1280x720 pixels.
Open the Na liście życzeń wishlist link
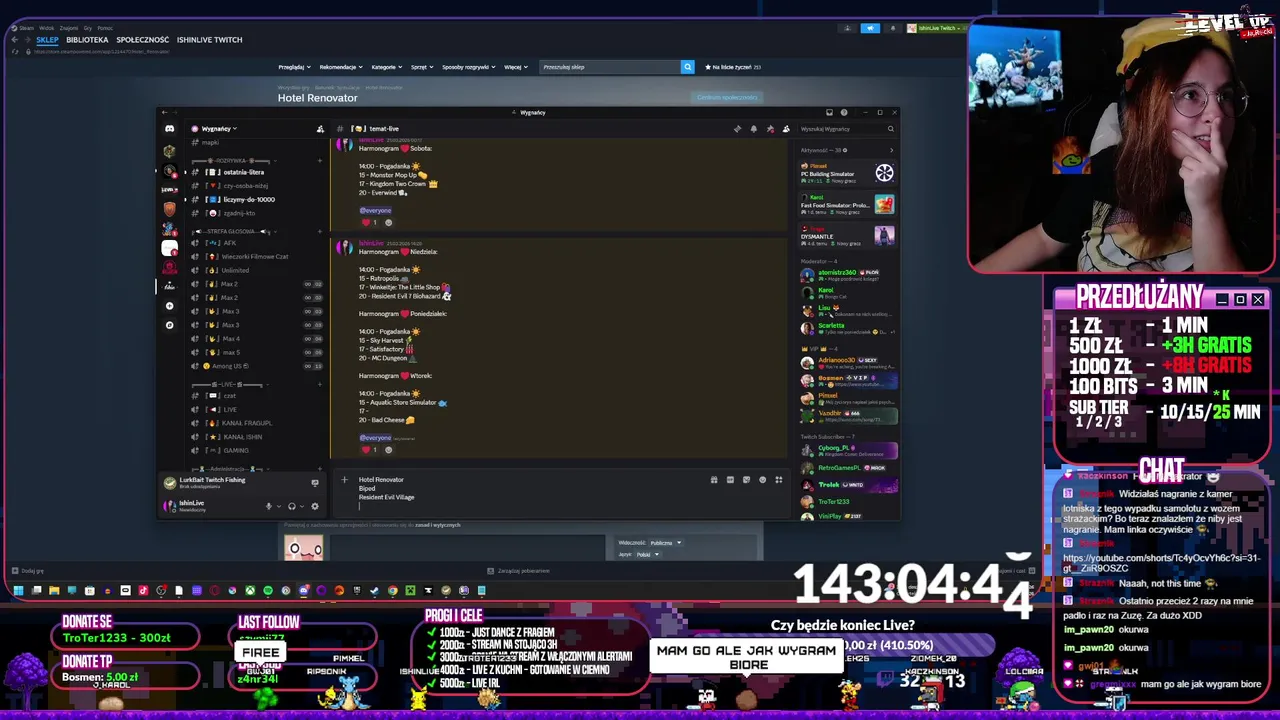[x=733, y=67]
